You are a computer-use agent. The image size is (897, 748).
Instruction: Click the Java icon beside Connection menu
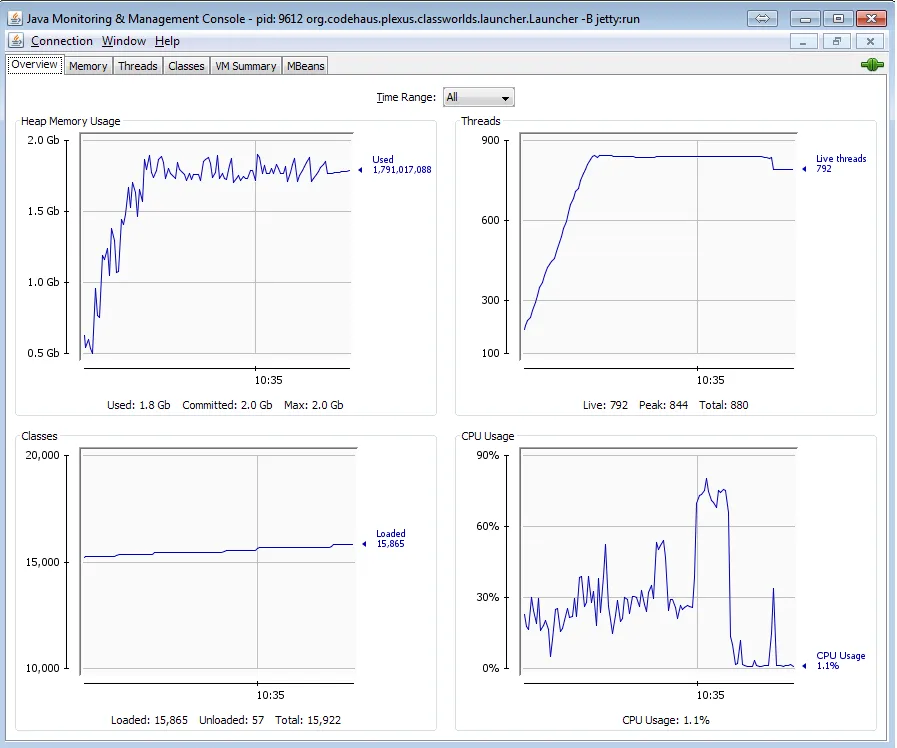(x=16, y=41)
